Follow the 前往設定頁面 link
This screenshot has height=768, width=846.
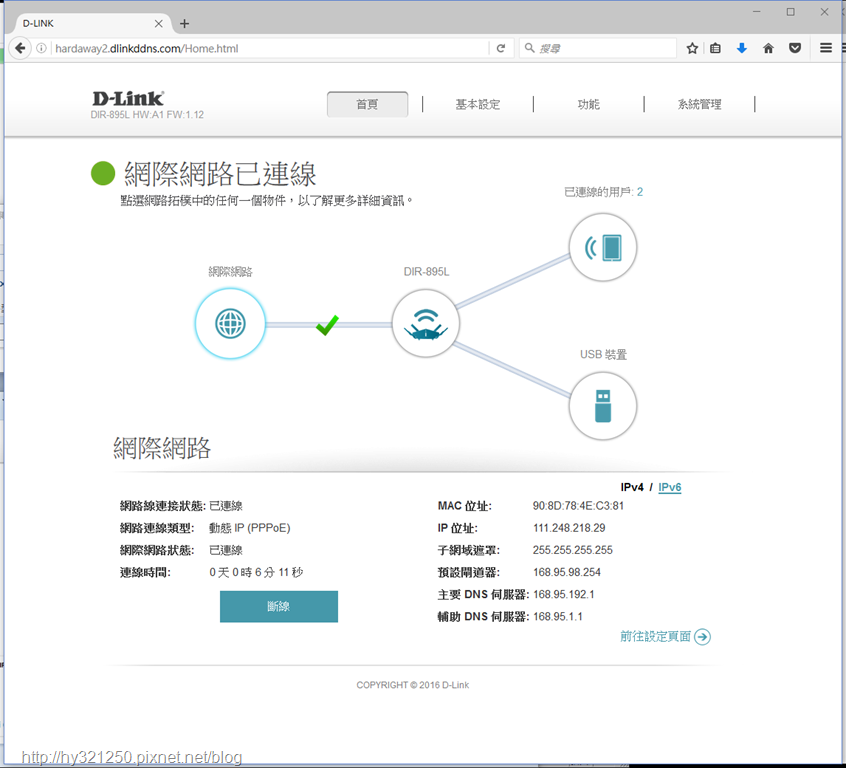pyautogui.click(x=655, y=637)
